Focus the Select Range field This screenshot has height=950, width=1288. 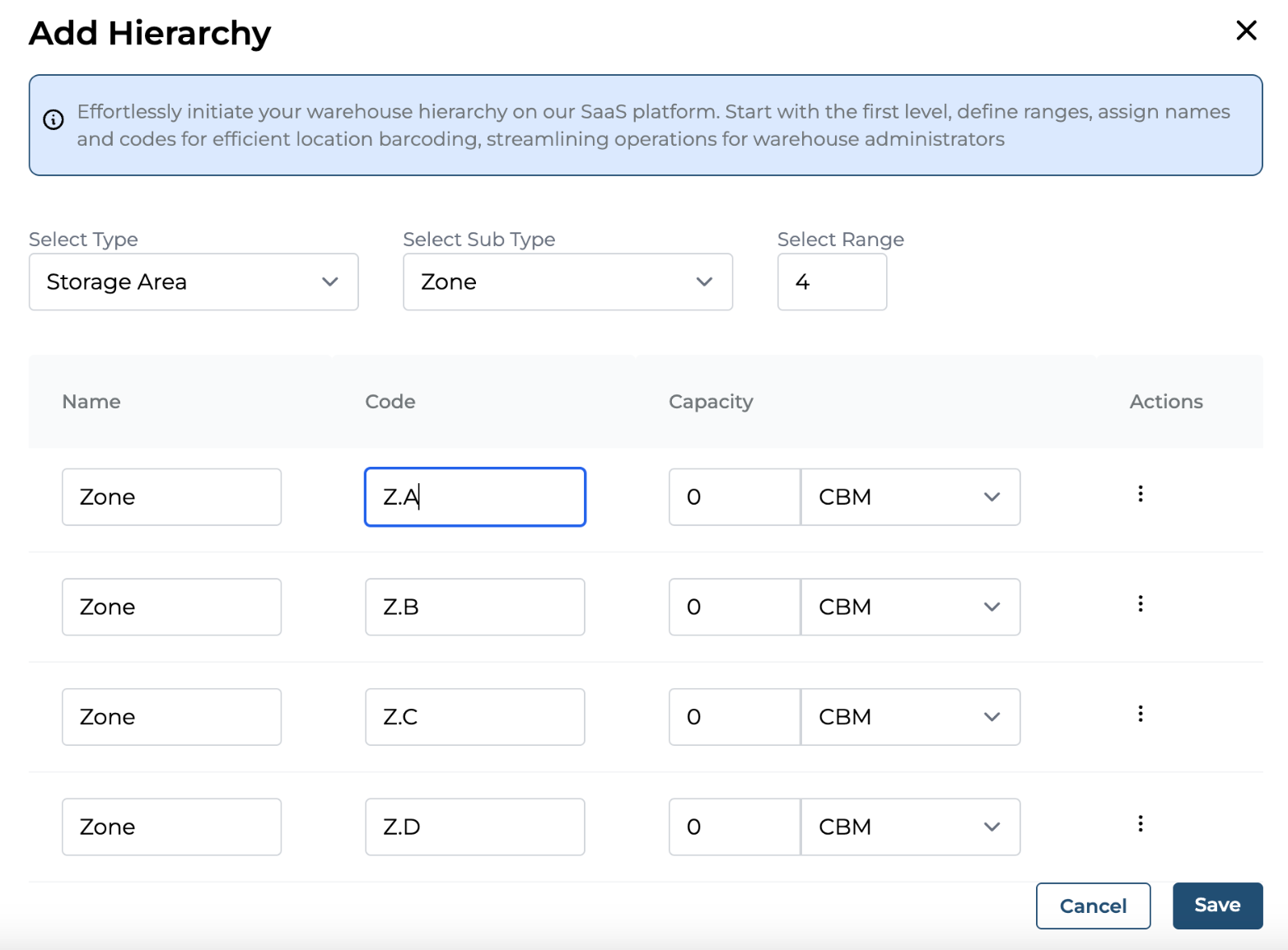[x=832, y=282]
